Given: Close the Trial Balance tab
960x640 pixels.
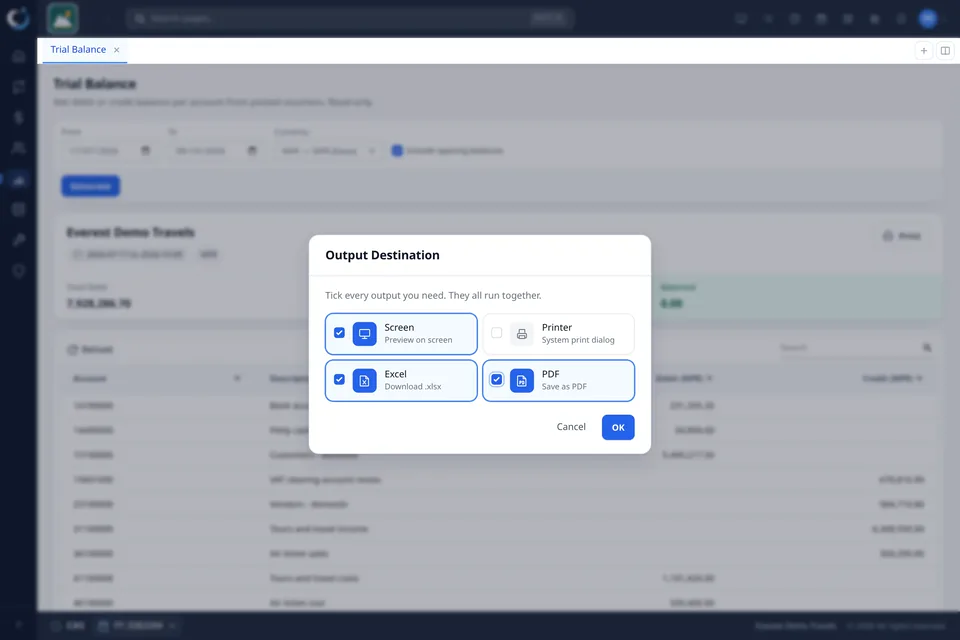Looking at the screenshot, I should [116, 50].
